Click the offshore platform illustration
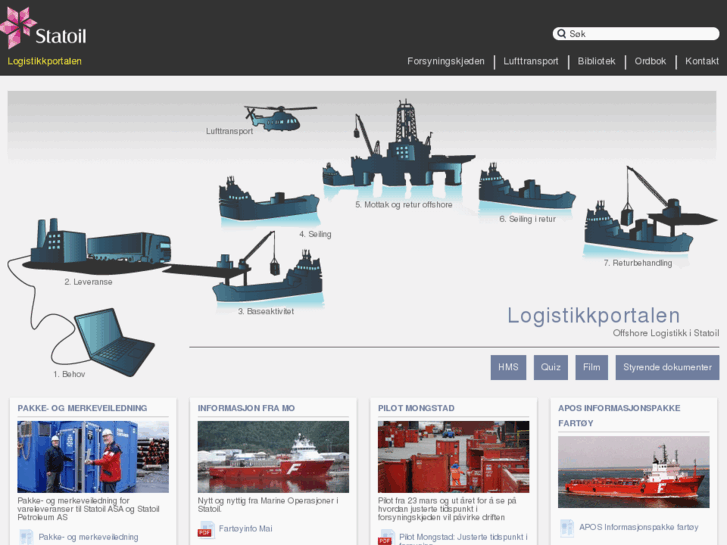Viewport: 727px width, 545px height. coord(399,145)
